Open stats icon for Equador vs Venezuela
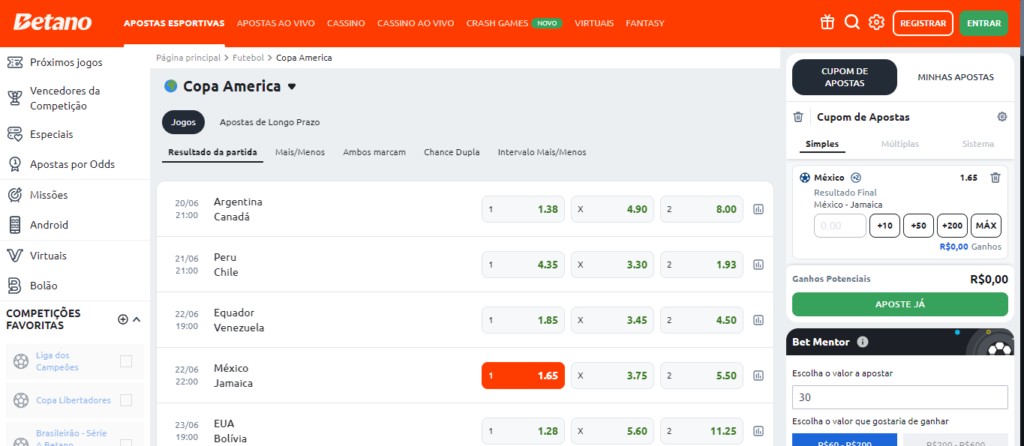 click(x=758, y=321)
